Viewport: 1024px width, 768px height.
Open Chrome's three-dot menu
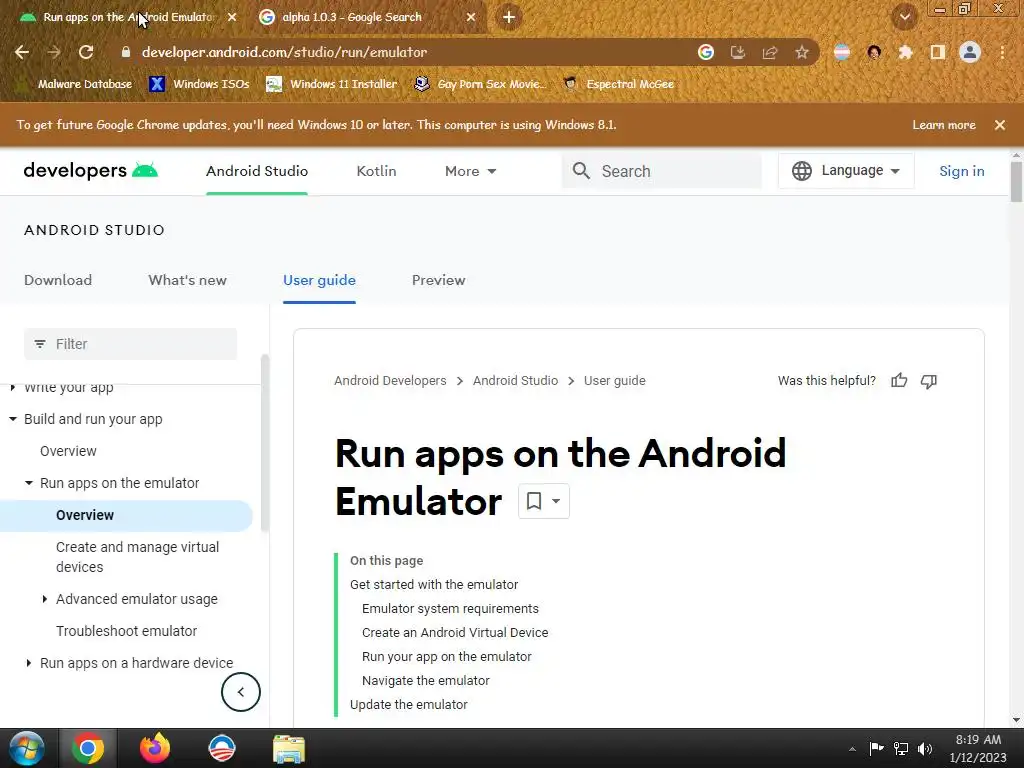pyautogui.click(x=1002, y=52)
